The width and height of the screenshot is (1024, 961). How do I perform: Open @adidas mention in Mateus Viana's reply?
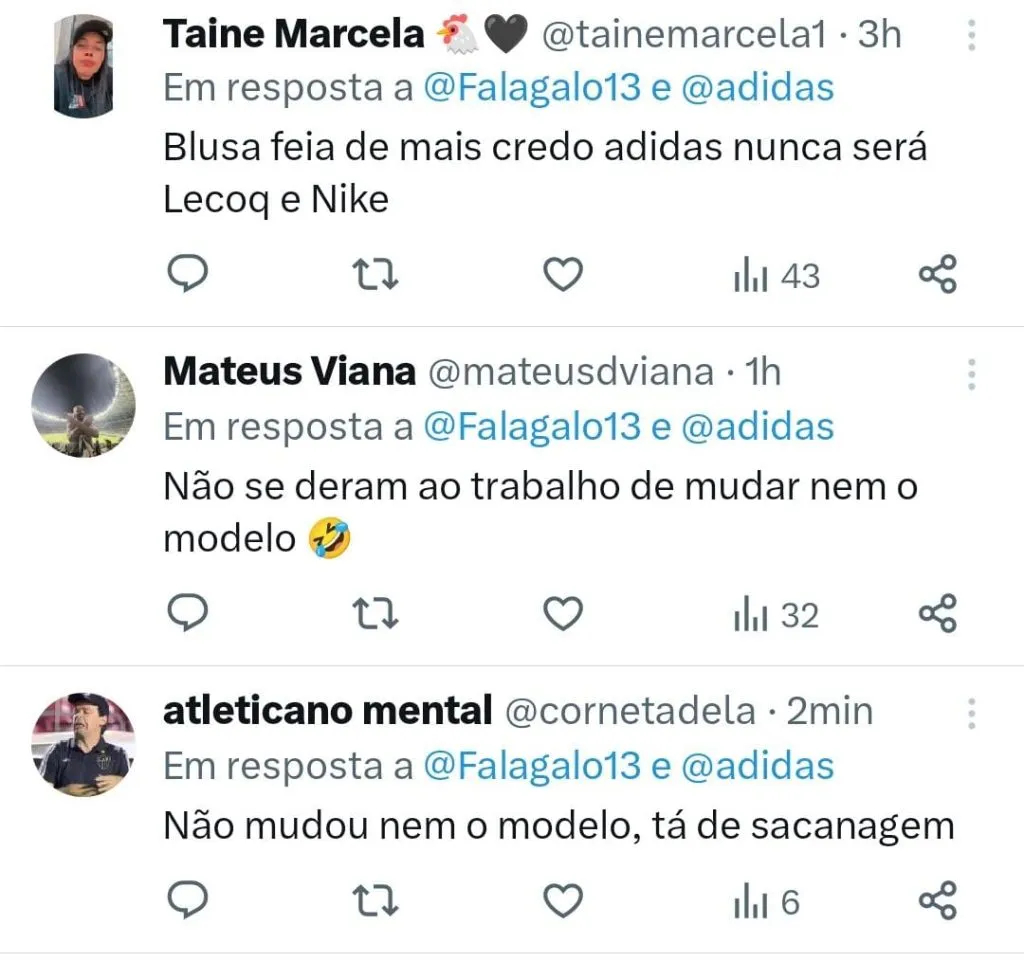coord(757,428)
